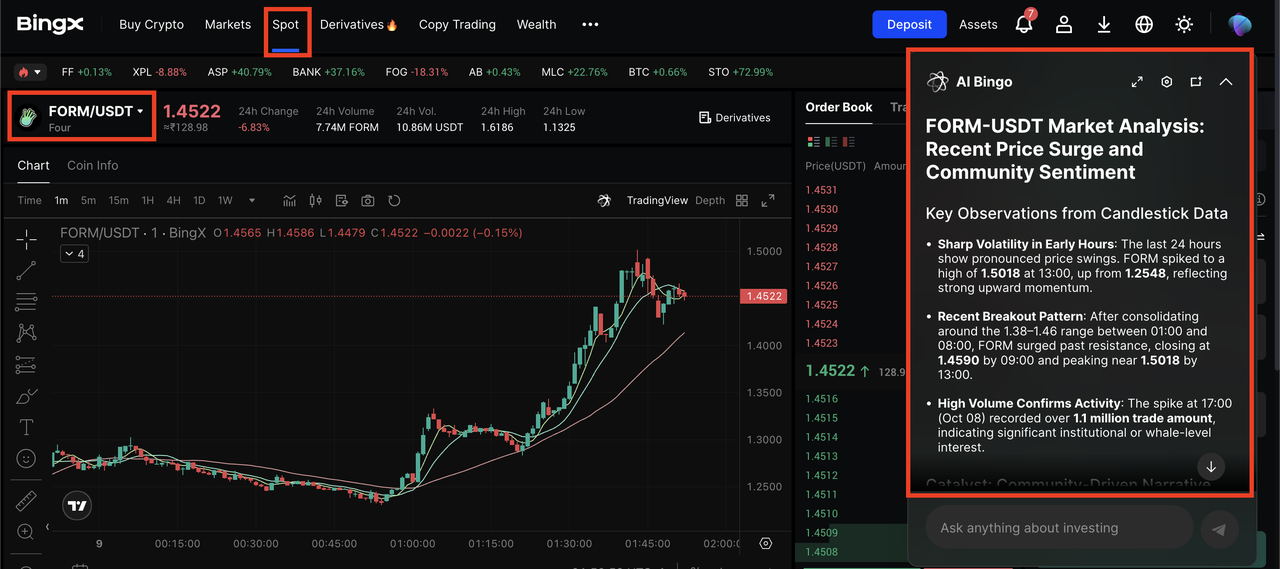
Task: Open the Derivatives menu
Action: click(358, 25)
